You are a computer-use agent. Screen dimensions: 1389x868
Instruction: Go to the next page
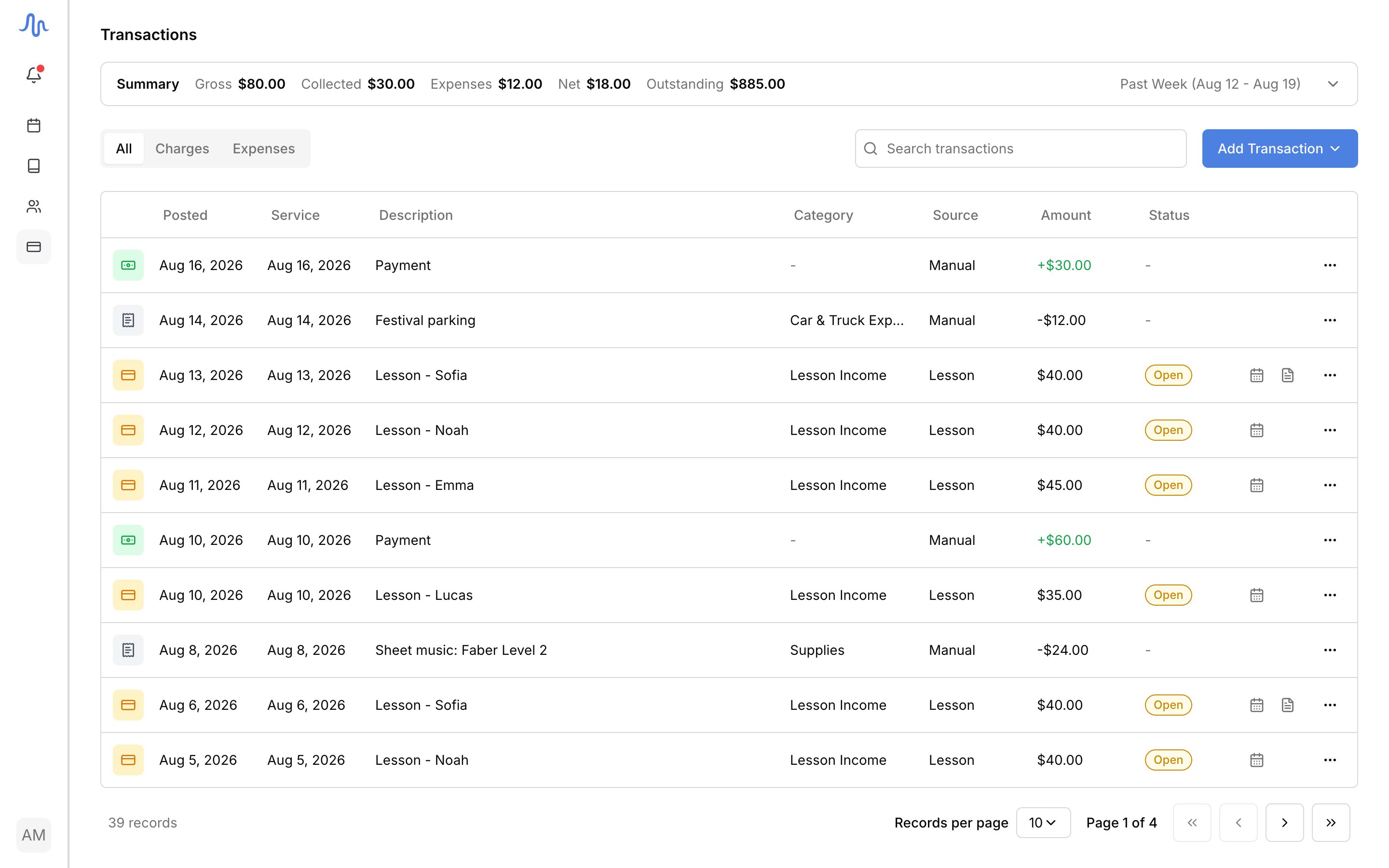pos(1284,823)
